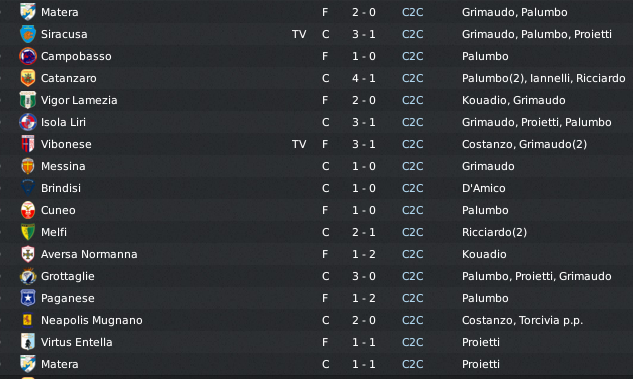Screen dimensions: 633x379
Task: Click the Vigor Lamezia green badge
Action: (28, 100)
